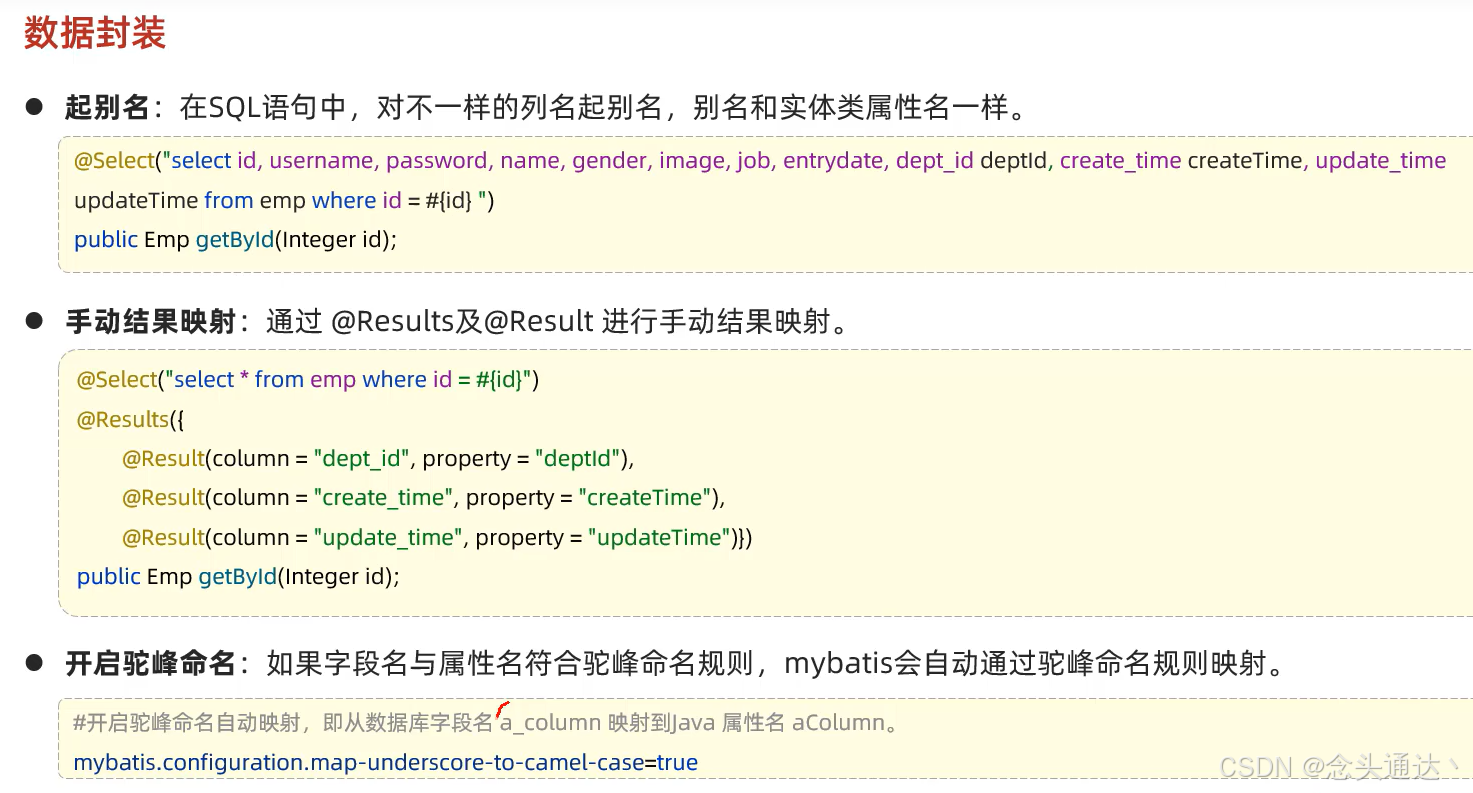Select the @Select annotation in first code block
This screenshot has height=793, width=1473.
pos(113,160)
